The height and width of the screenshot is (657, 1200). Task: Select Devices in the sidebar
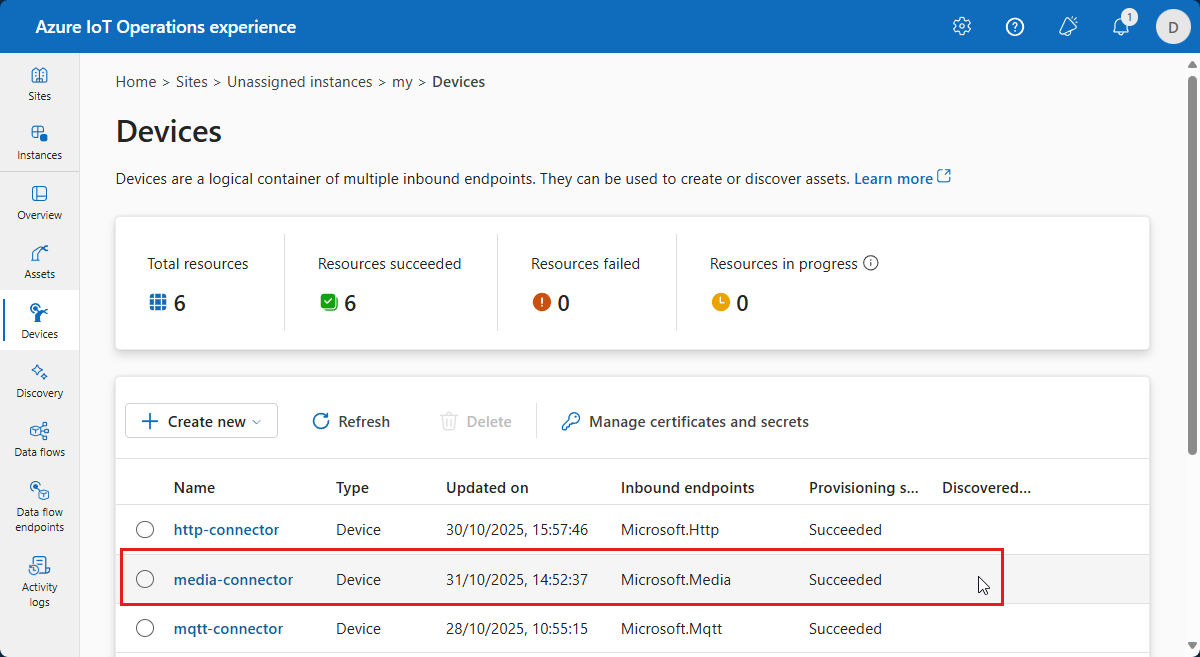pyautogui.click(x=39, y=321)
